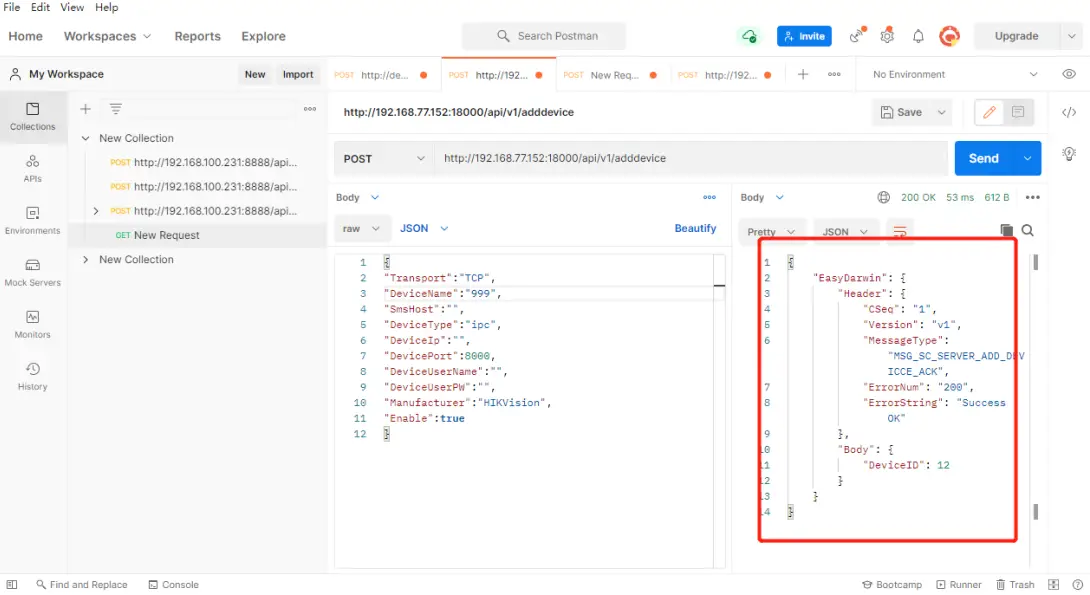Screen dimensions: 1090x595
Task: Open the notifications bell icon
Action: pos(918,36)
